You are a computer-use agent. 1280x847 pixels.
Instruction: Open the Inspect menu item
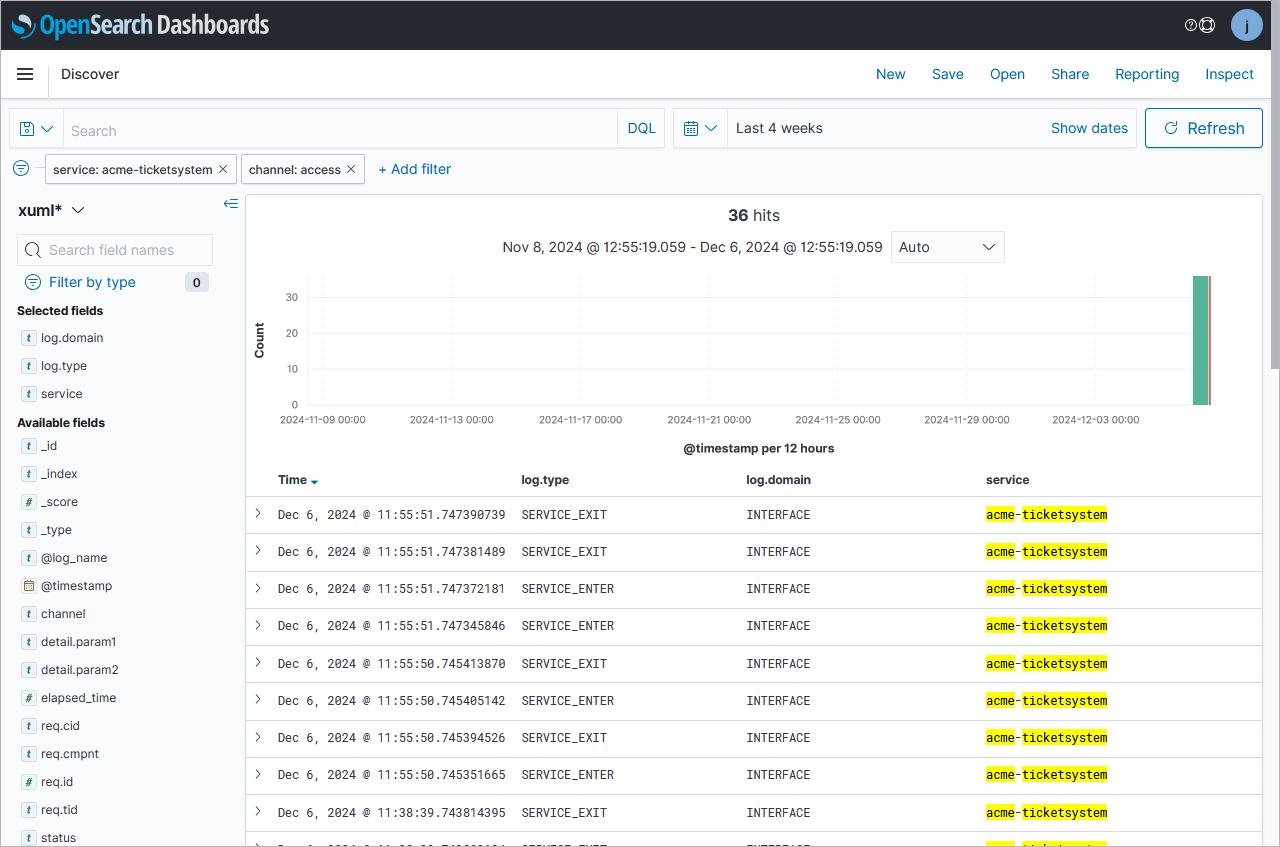[1229, 74]
